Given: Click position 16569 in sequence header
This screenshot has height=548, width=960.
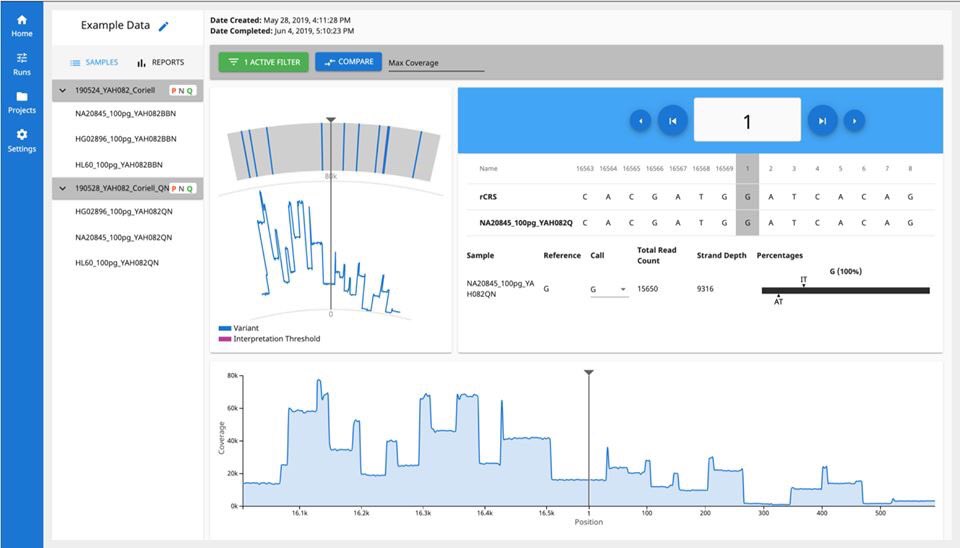Looking at the screenshot, I should click(x=724, y=168).
